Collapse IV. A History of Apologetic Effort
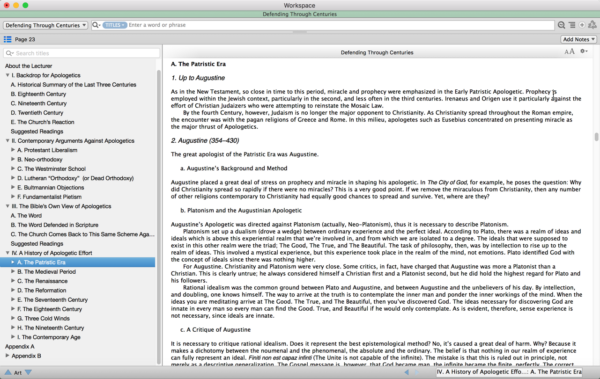The width and height of the screenshot is (600, 379). 7,253
